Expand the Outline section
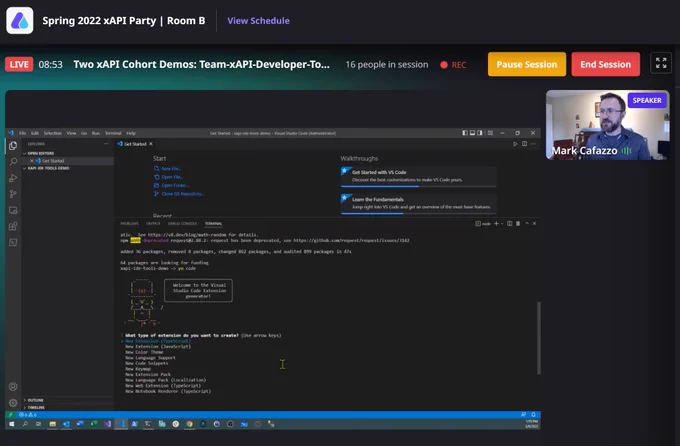The height and width of the screenshot is (446, 680). 67,400
